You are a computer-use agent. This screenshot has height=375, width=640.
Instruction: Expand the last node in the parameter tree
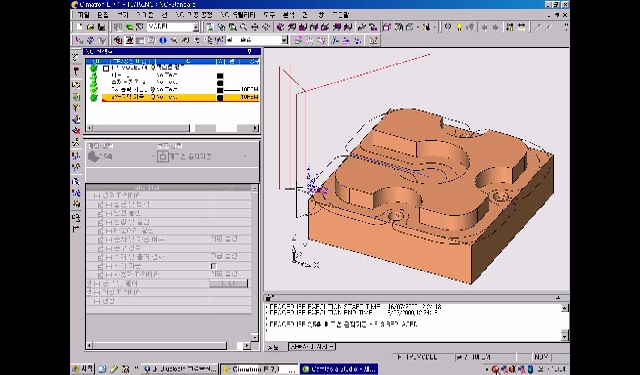[x=97, y=301]
